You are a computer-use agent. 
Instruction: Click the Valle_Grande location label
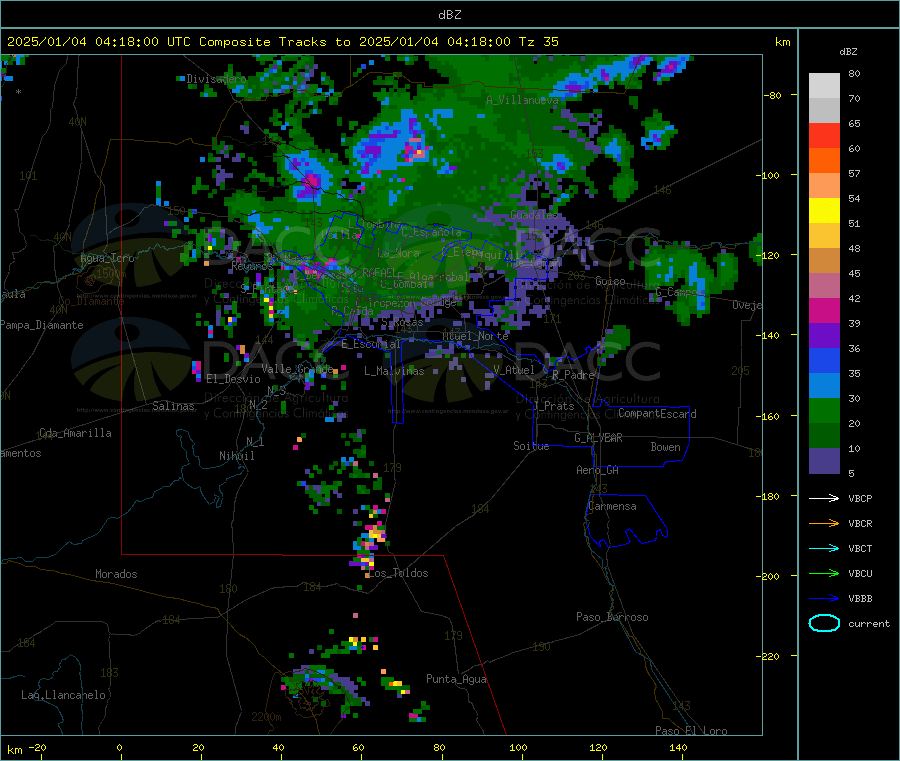(297, 368)
